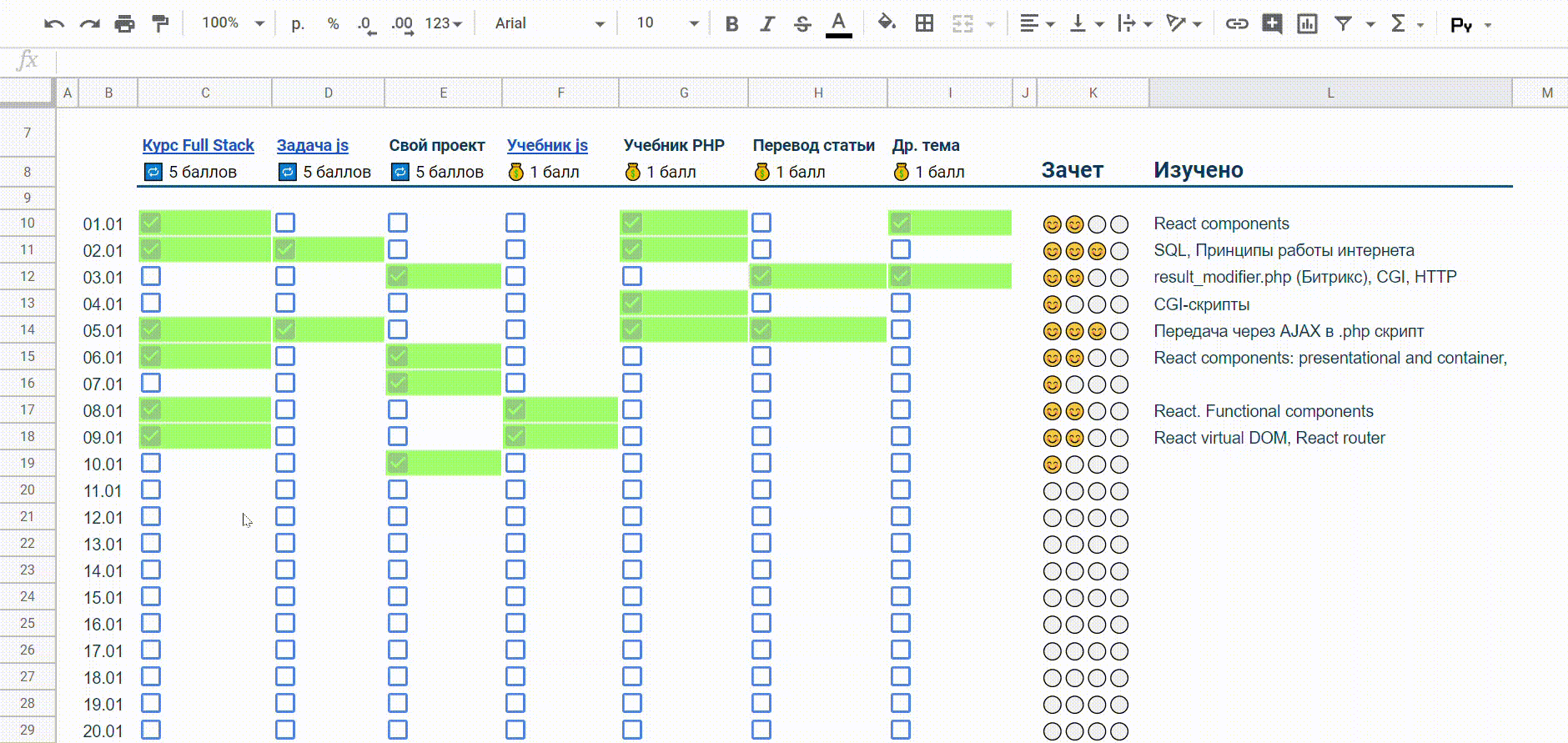
Task: Select column L header
Action: click(1330, 93)
